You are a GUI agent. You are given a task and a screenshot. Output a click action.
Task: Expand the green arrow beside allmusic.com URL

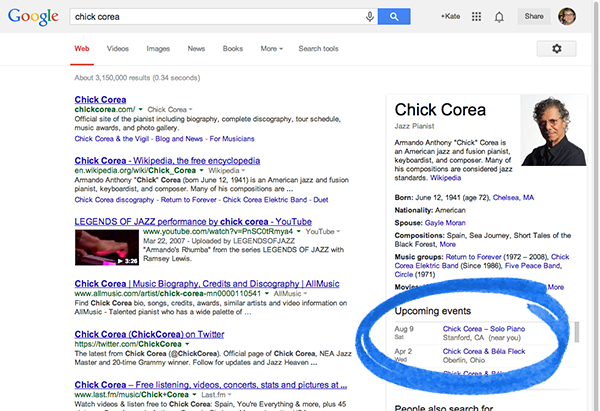(x=267, y=294)
